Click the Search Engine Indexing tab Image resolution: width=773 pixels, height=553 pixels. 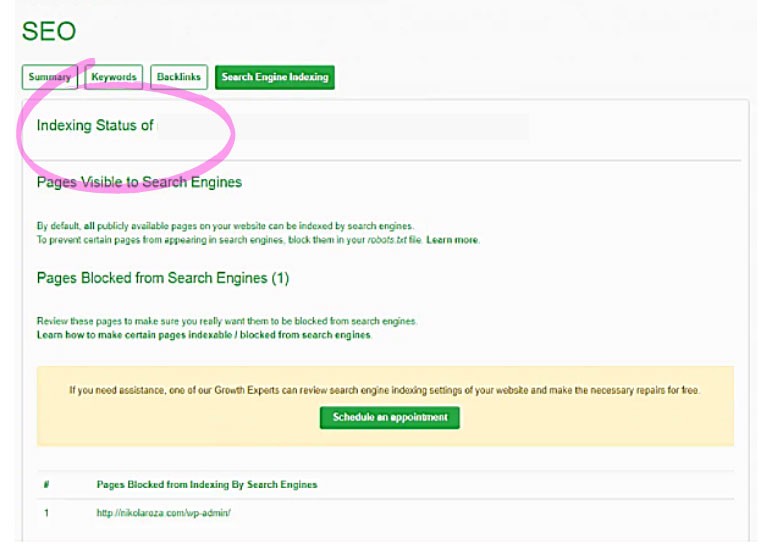274,77
